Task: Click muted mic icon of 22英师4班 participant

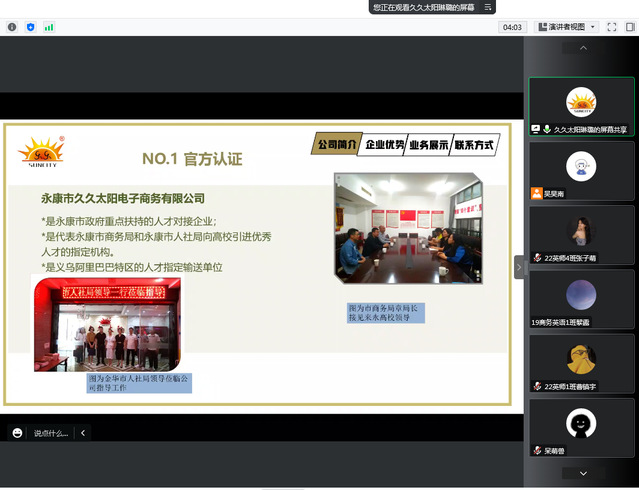Action: coord(538,258)
